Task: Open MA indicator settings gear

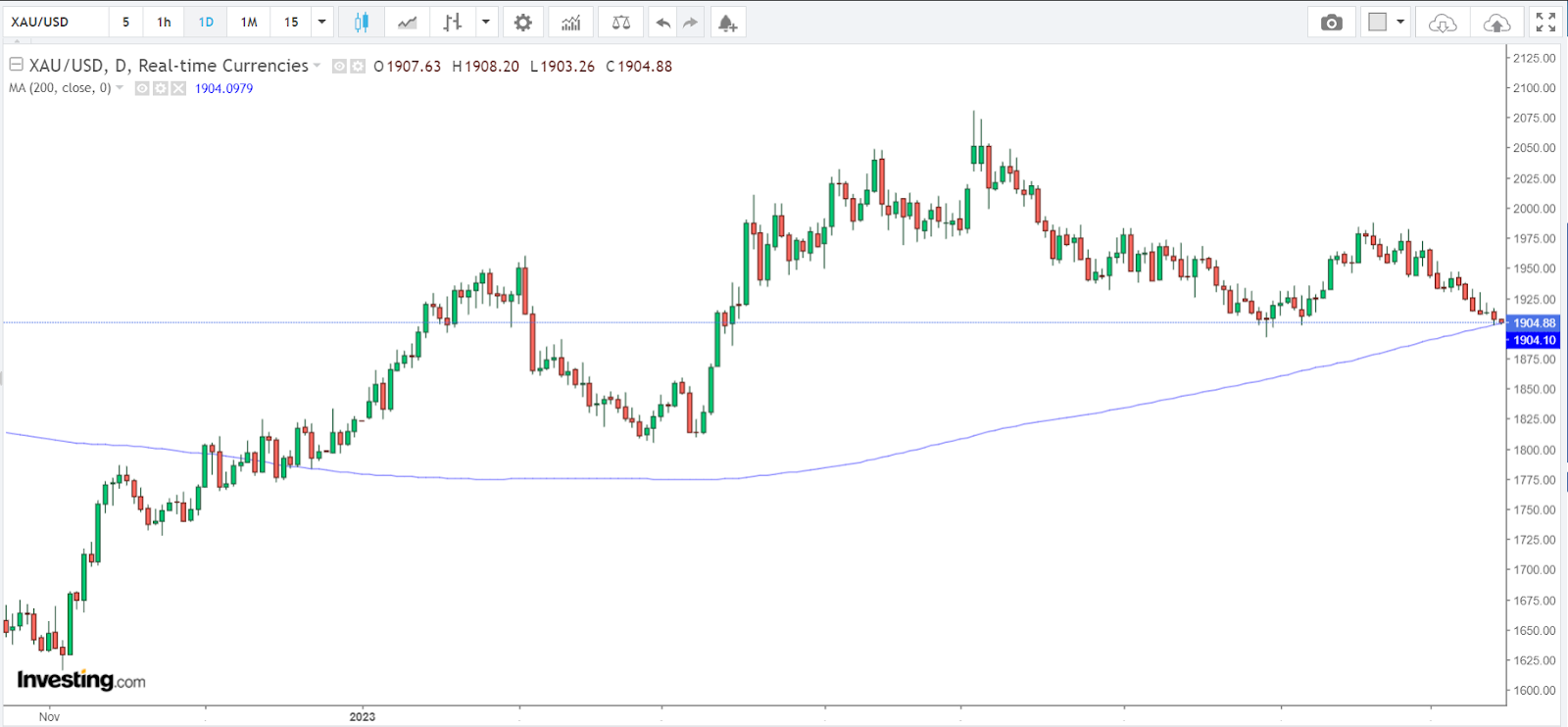Action: [161, 88]
